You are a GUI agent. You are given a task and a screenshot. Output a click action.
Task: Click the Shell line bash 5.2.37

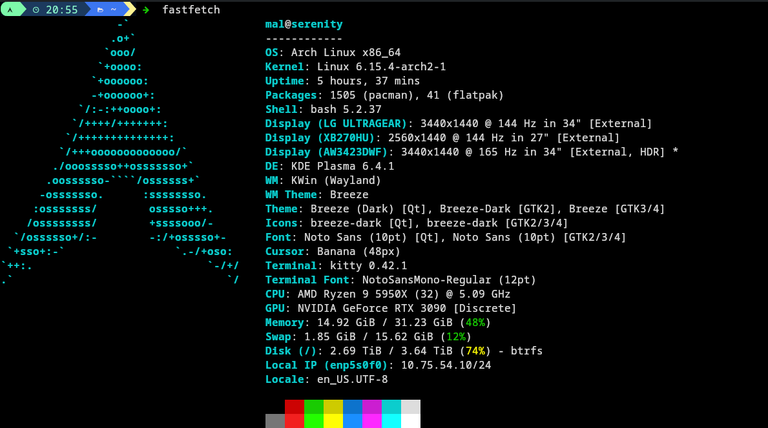click(323, 109)
